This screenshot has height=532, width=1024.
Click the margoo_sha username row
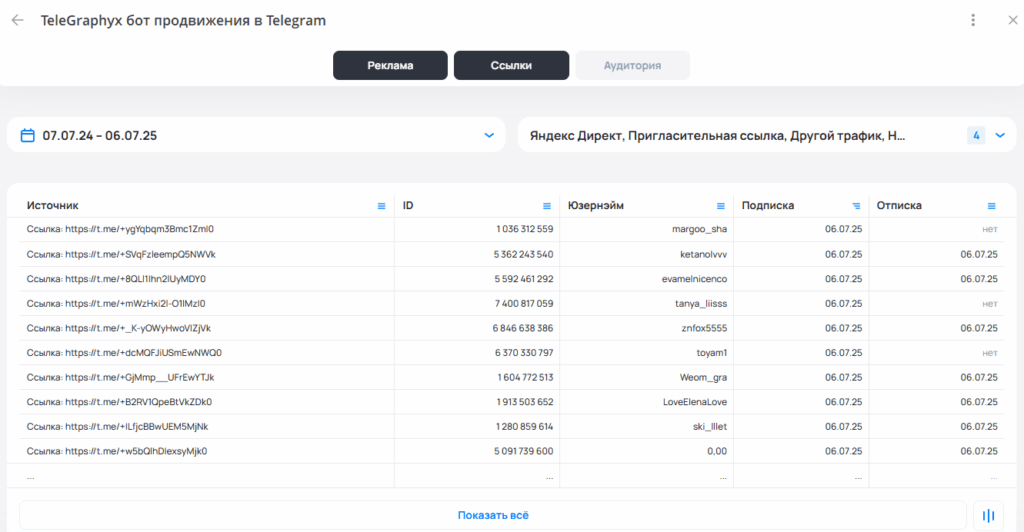(x=699, y=229)
